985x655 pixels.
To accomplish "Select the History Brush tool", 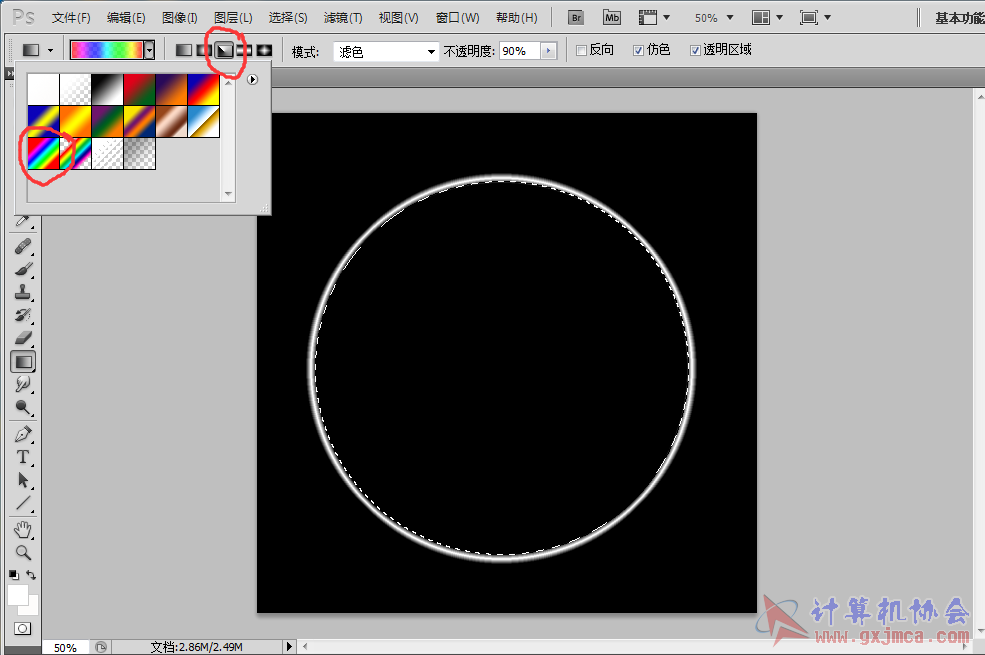I will click(x=23, y=315).
